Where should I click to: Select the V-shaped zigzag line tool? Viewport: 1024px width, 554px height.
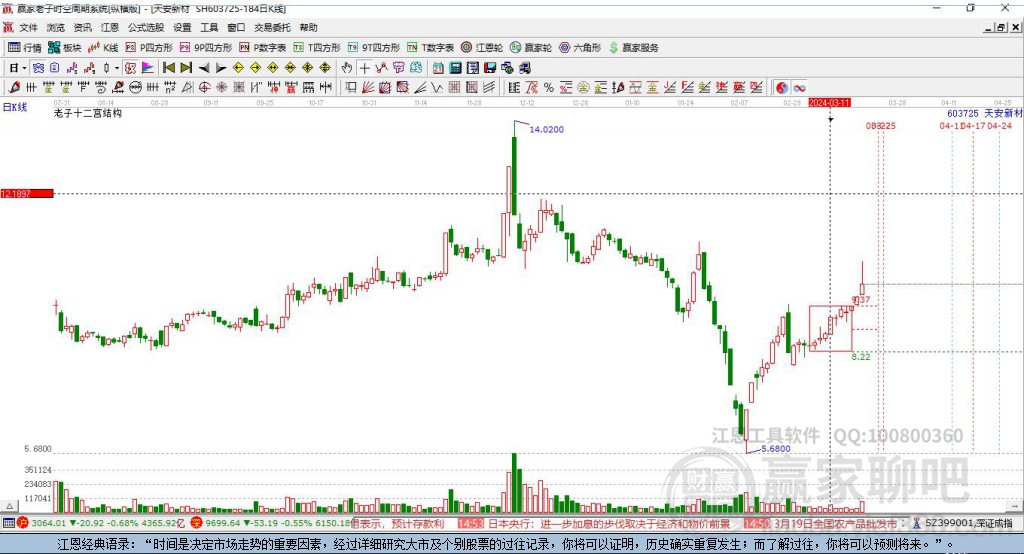point(438,87)
